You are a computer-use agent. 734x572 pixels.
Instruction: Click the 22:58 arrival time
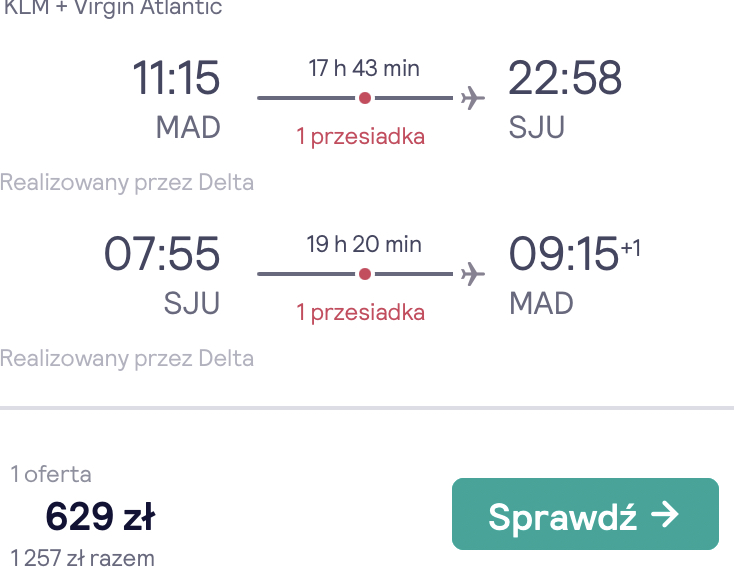tap(565, 78)
